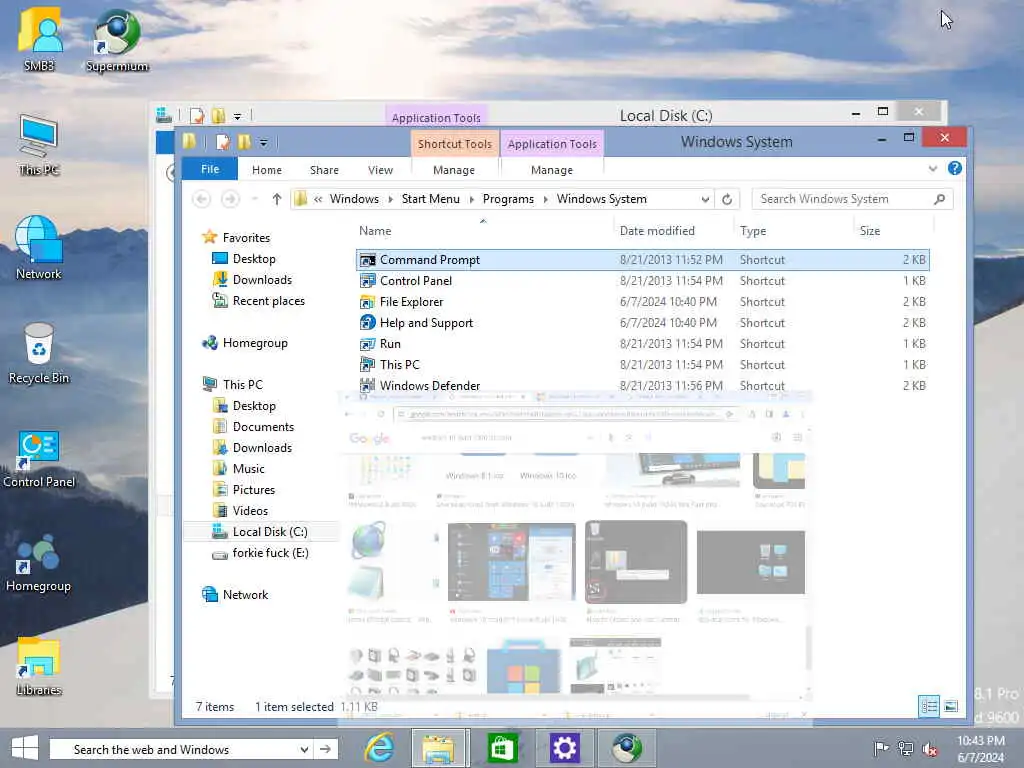Select the SMB3 user folder icon
Image resolution: width=1024 pixels, height=768 pixels.
coord(39,39)
